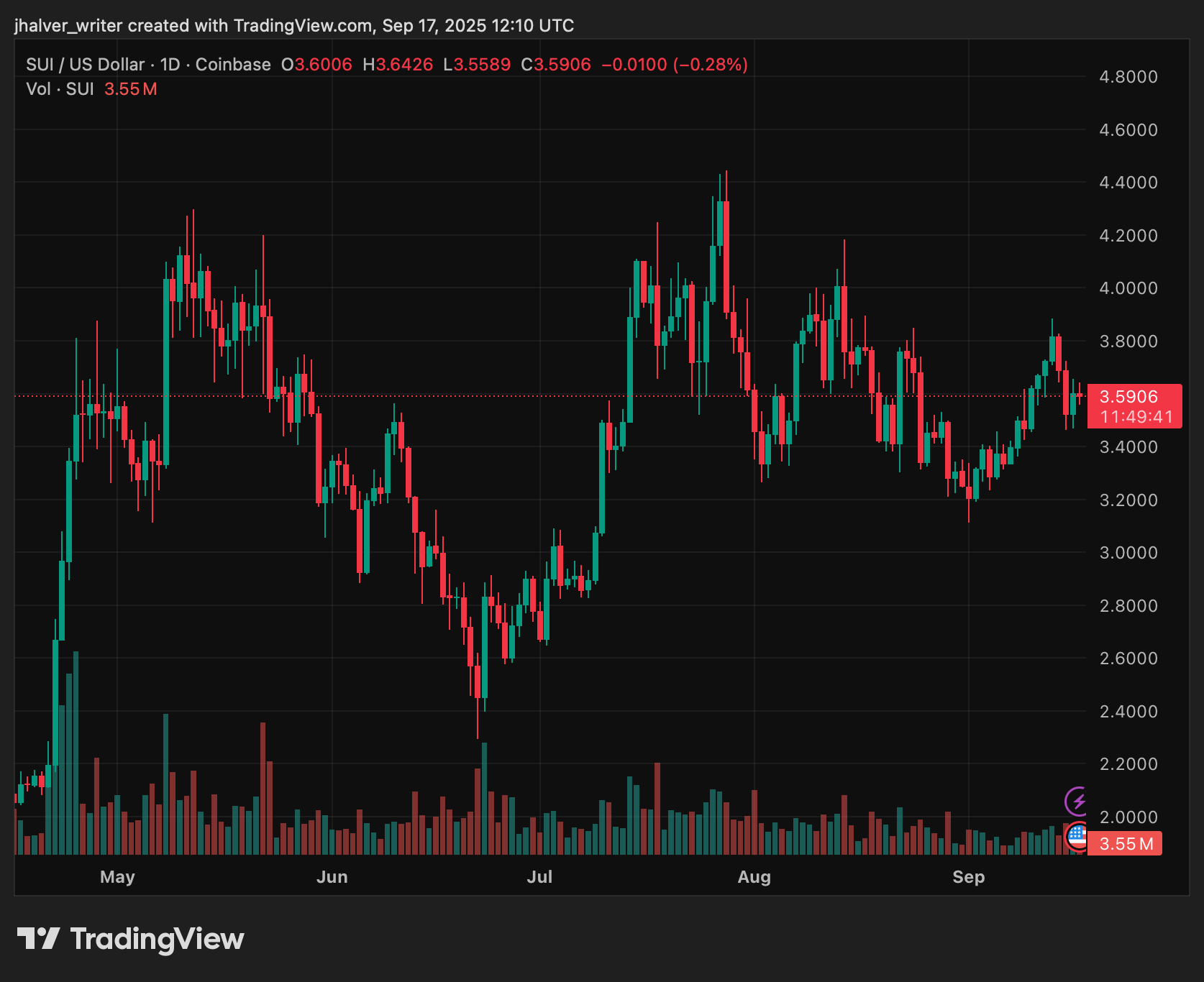1204x982 pixels.
Task: Click the legend volume value "3.55 M"
Action: [131, 88]
